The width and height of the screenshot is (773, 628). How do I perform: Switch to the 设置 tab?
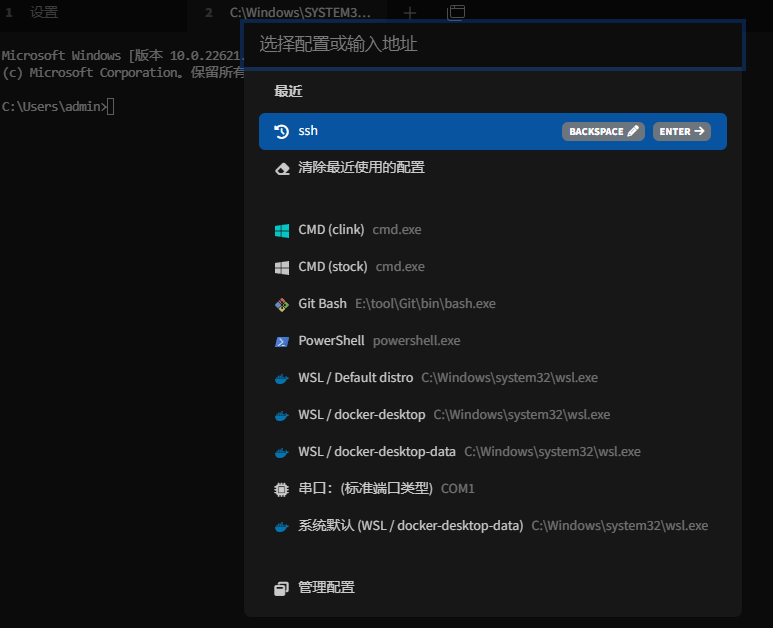click(x=44, y=13)
